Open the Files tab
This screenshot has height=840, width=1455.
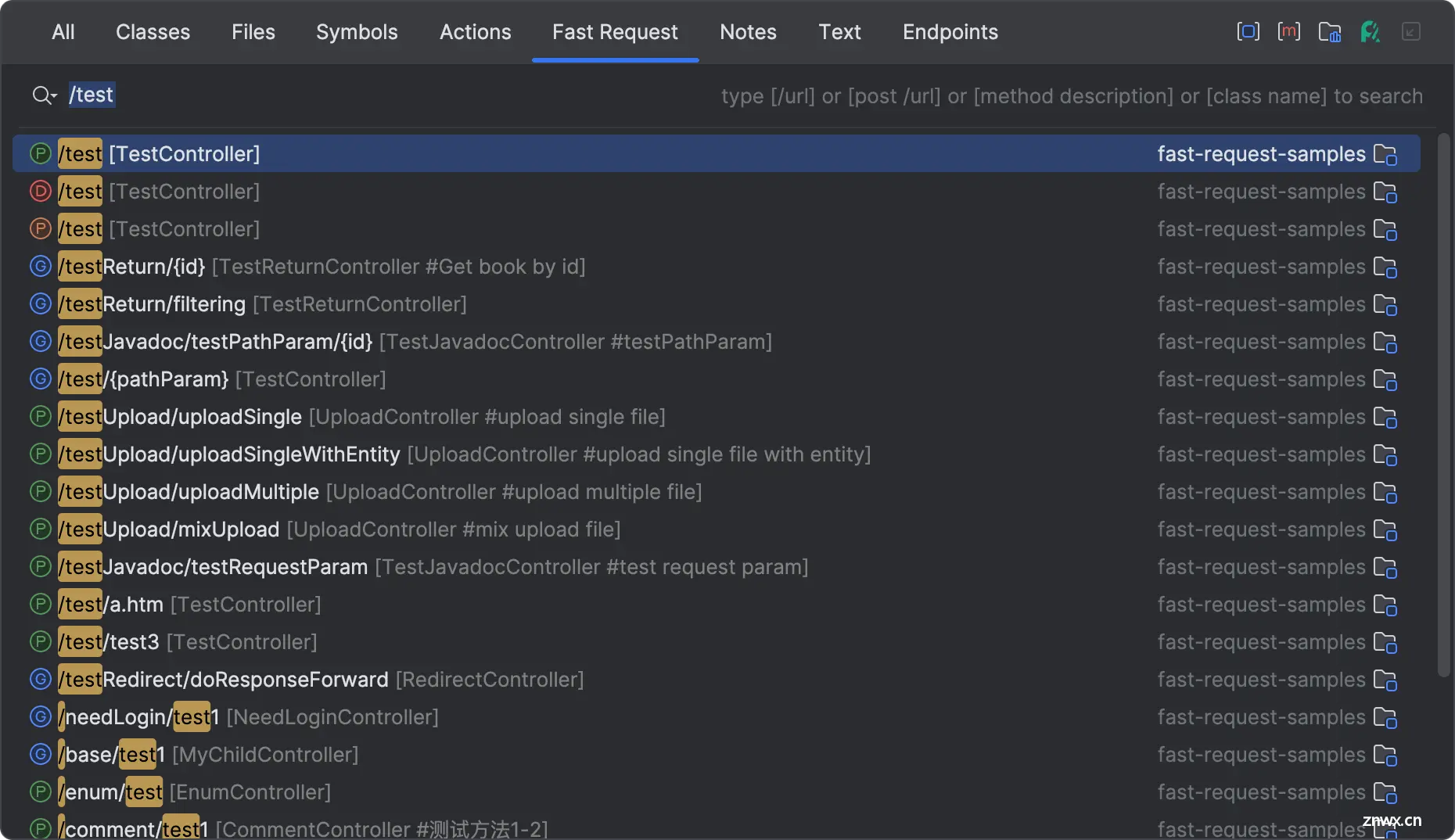[253, 32]
